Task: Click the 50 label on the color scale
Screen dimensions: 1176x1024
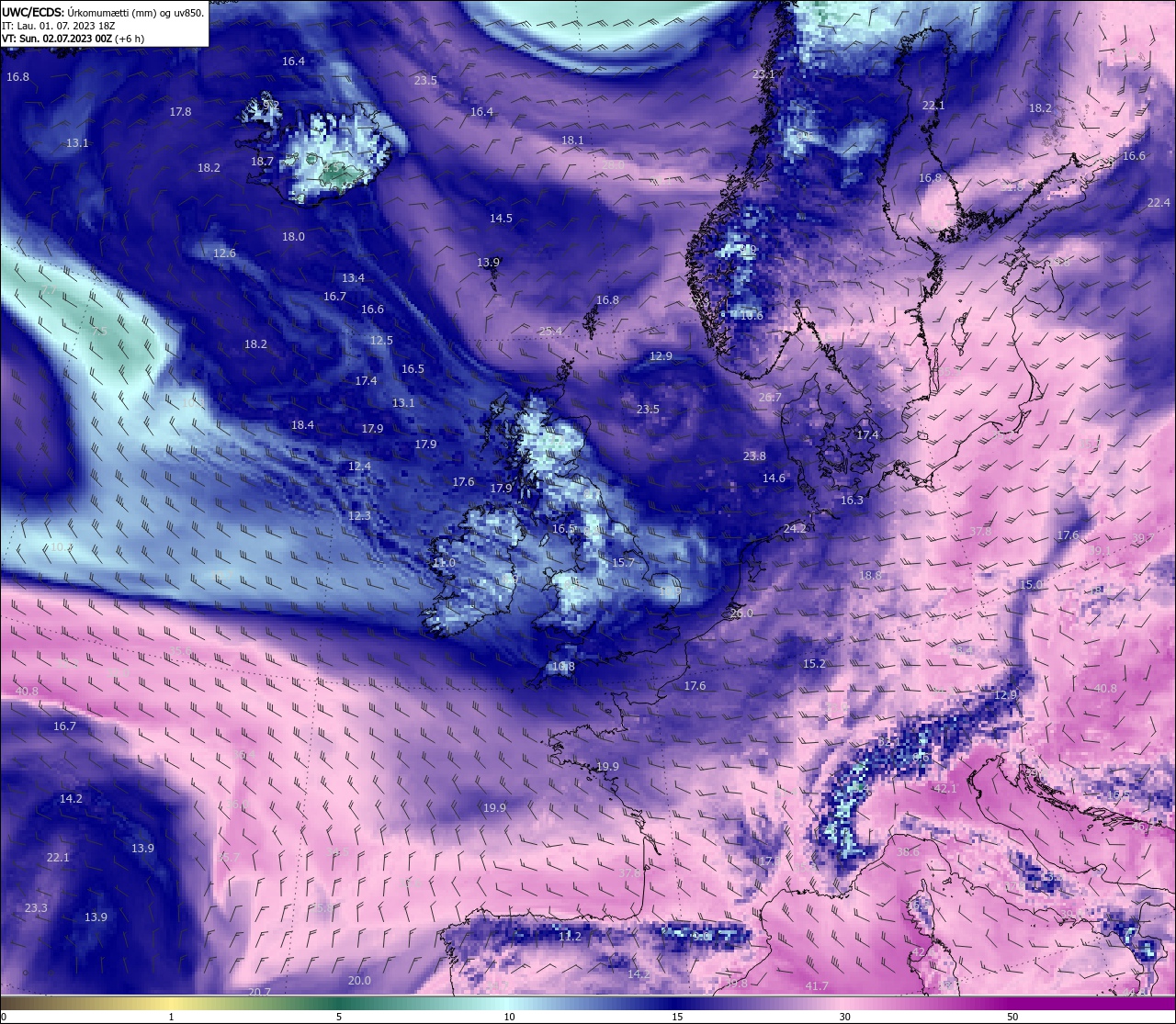Action: 1012,1017
